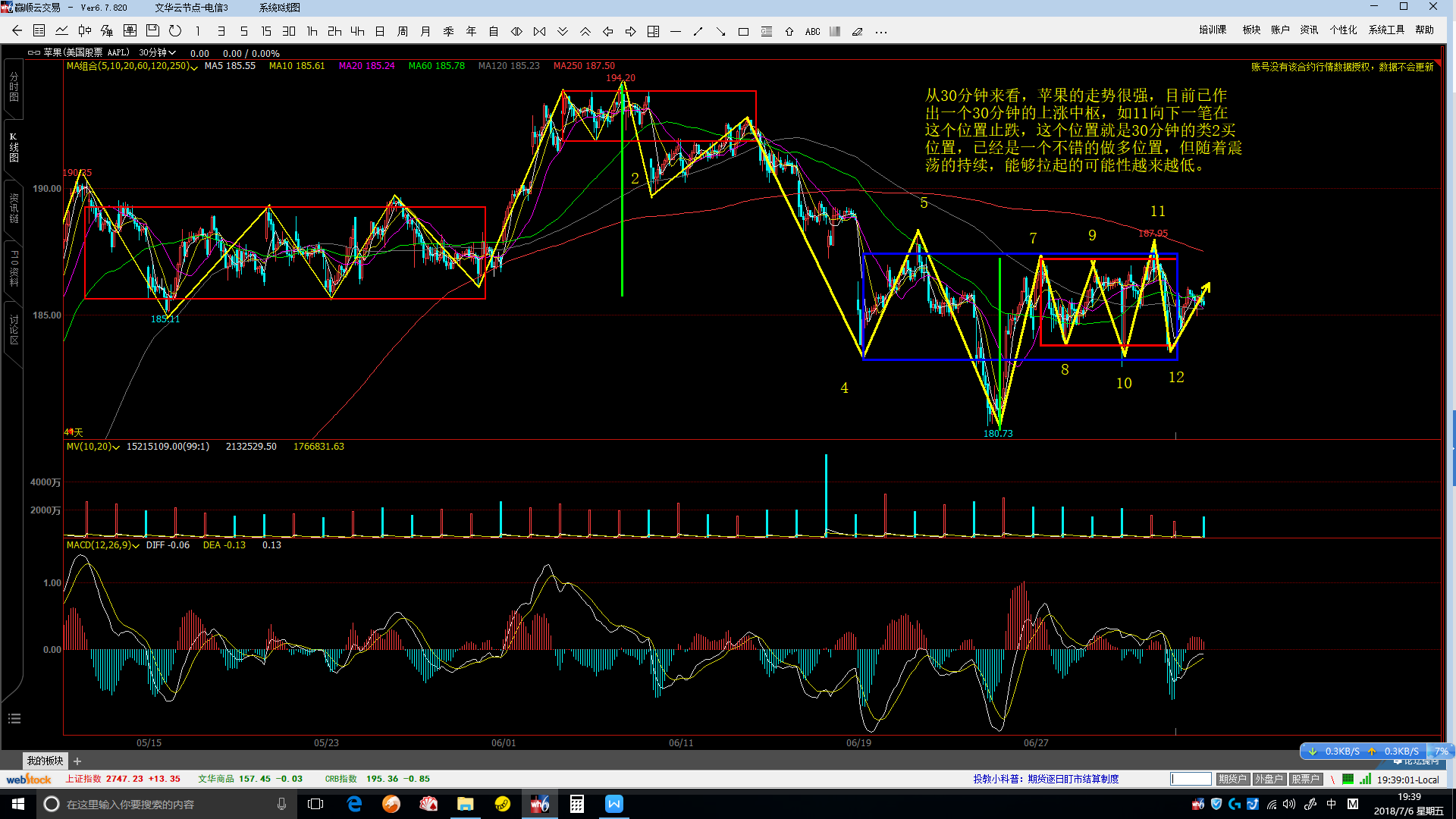This screenshot has width=1456, height=819.
Task: Click the signal strength bars icon
Action: [x=1365, y=779]
